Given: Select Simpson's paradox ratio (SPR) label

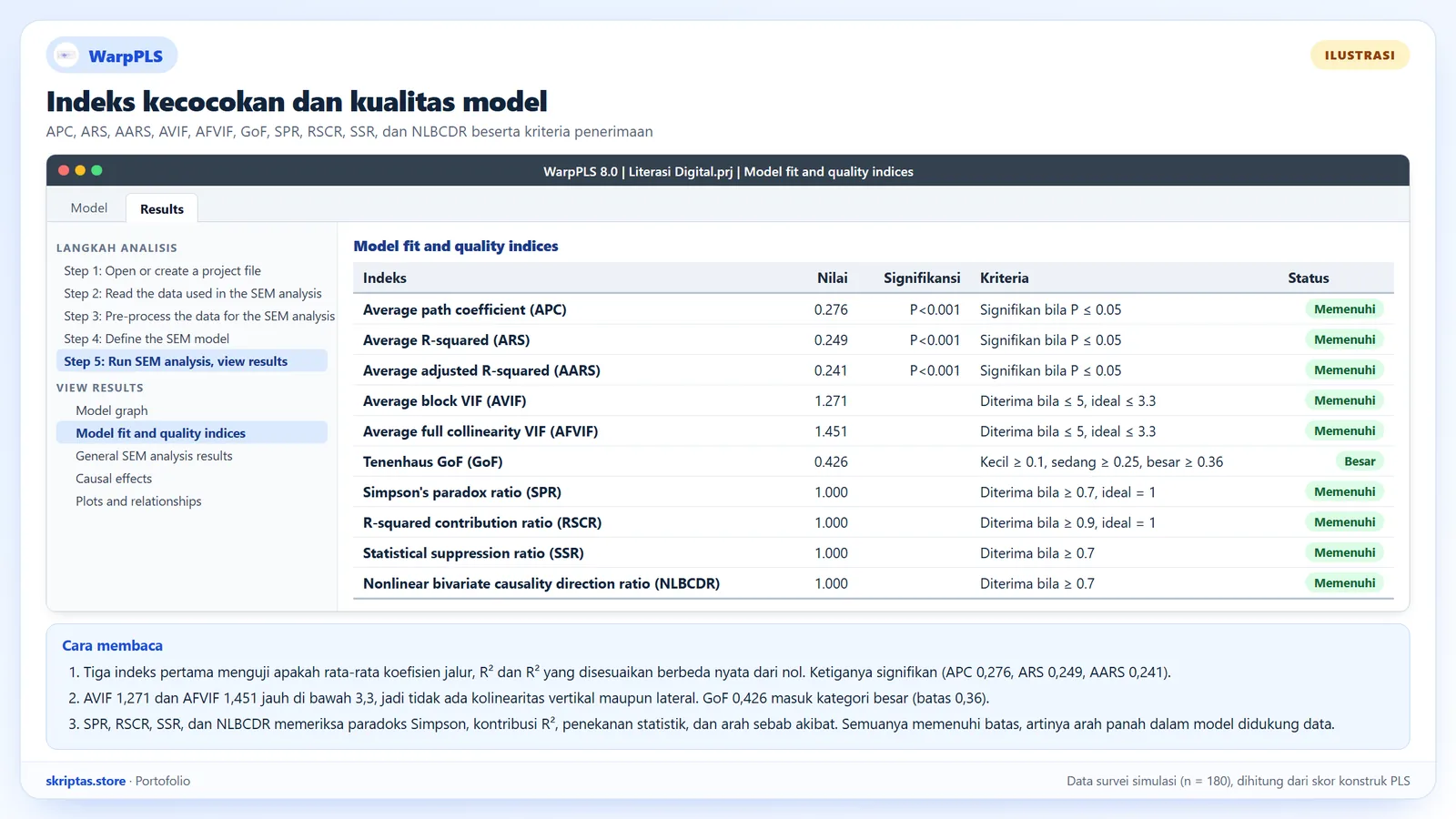Looking at the screenshot, I should pyautogui.click(x=462, y=492).
